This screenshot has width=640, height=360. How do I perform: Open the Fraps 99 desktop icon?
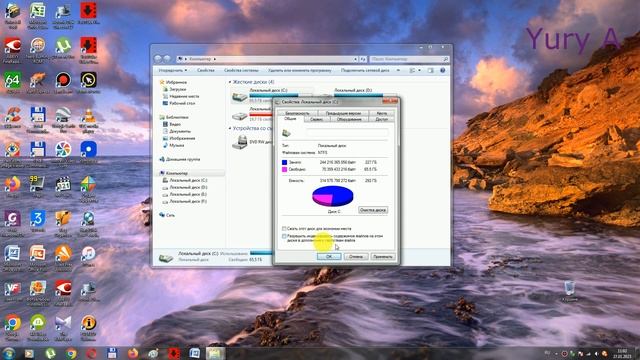[38, 184]
